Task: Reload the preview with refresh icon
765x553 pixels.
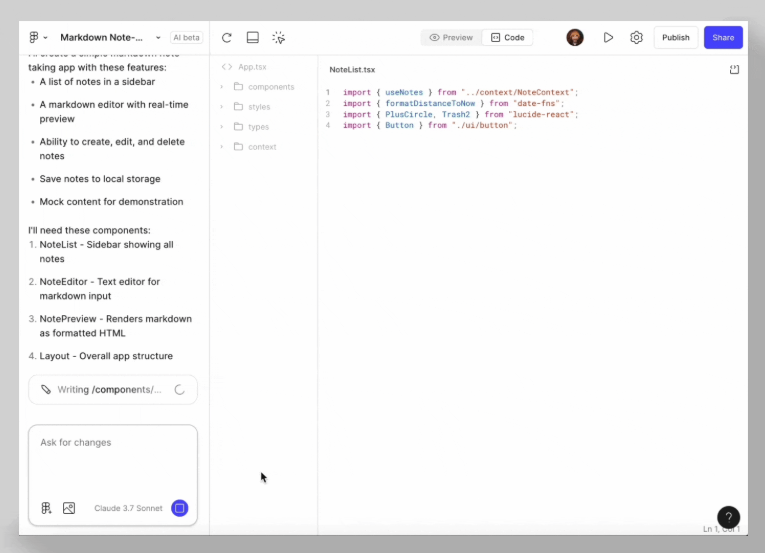Action: pyautogui.click(x=227, y=38)
